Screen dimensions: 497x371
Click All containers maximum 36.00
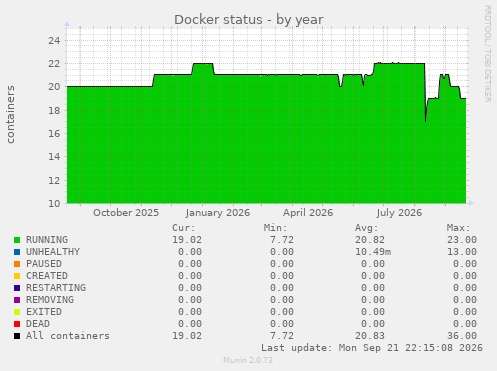pyautogui.click(x=462, y=336)
